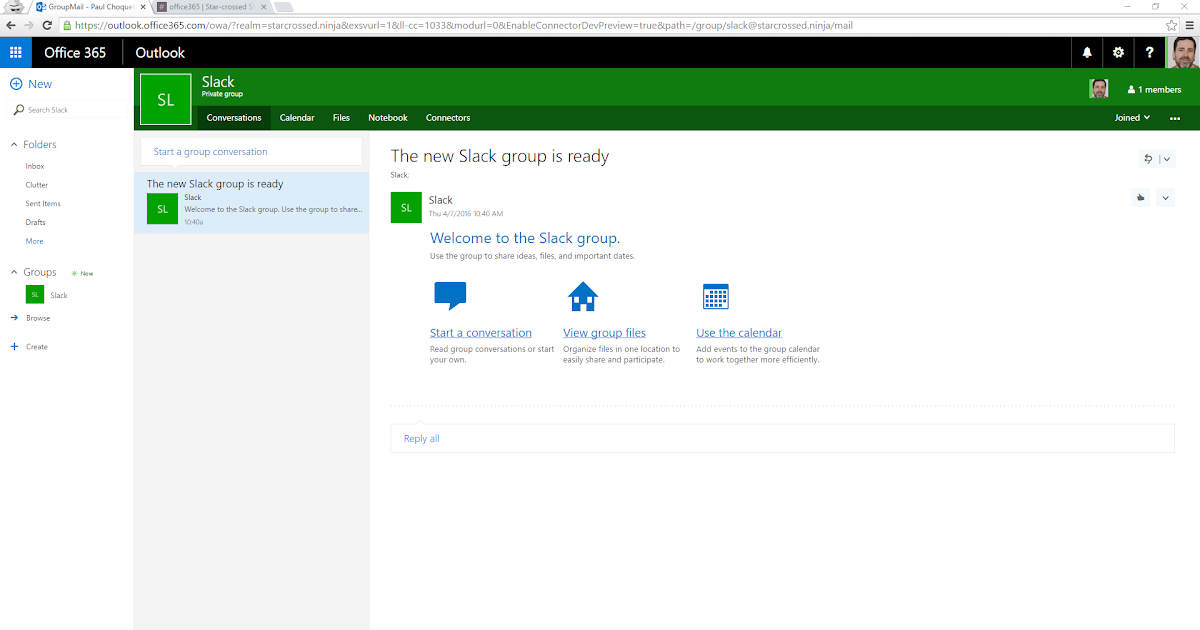1200x630 pixels.
Task: Open the Use the calendar link
Action: (x=739, y=333)
